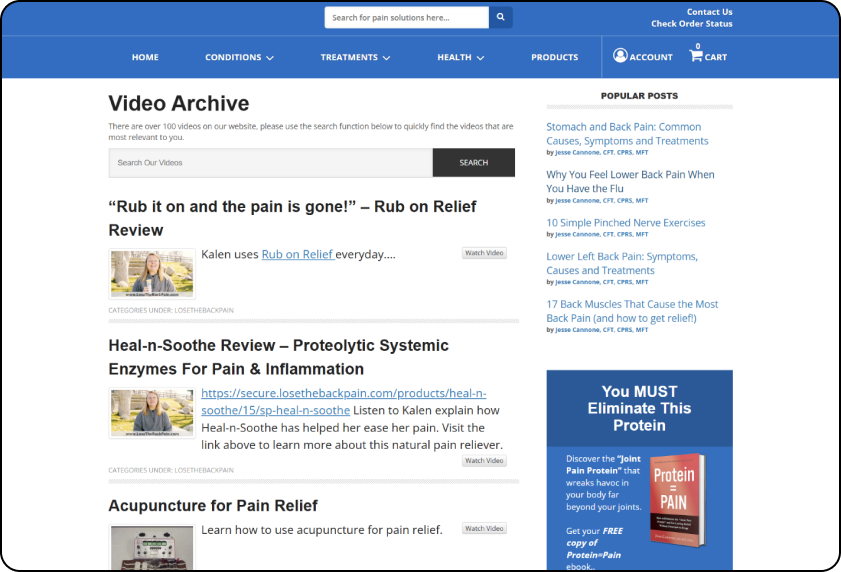841x572 pixels.
Task: Click the Contact Us link
Action: 709,12
